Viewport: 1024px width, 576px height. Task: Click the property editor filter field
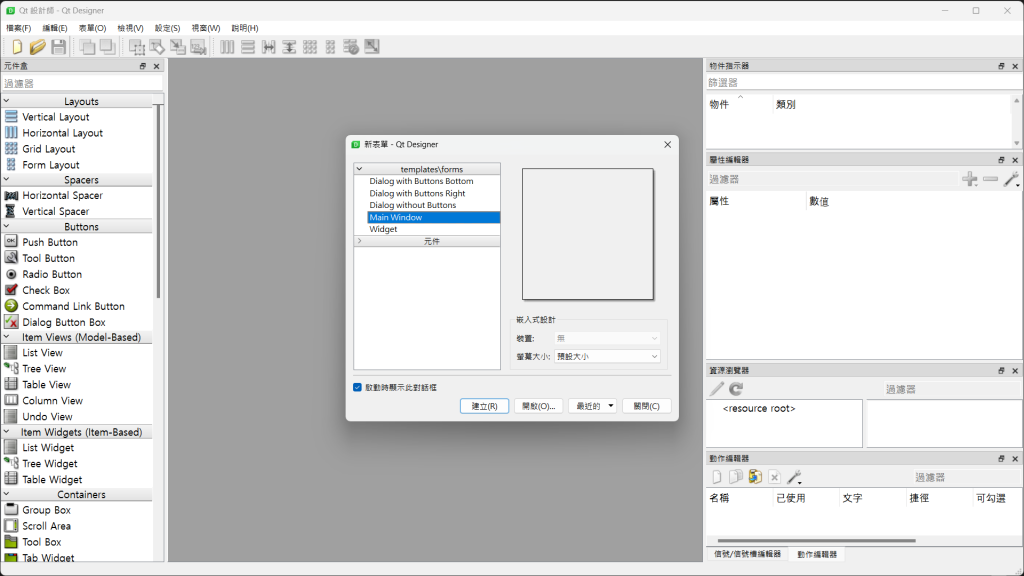pos(833,179)
